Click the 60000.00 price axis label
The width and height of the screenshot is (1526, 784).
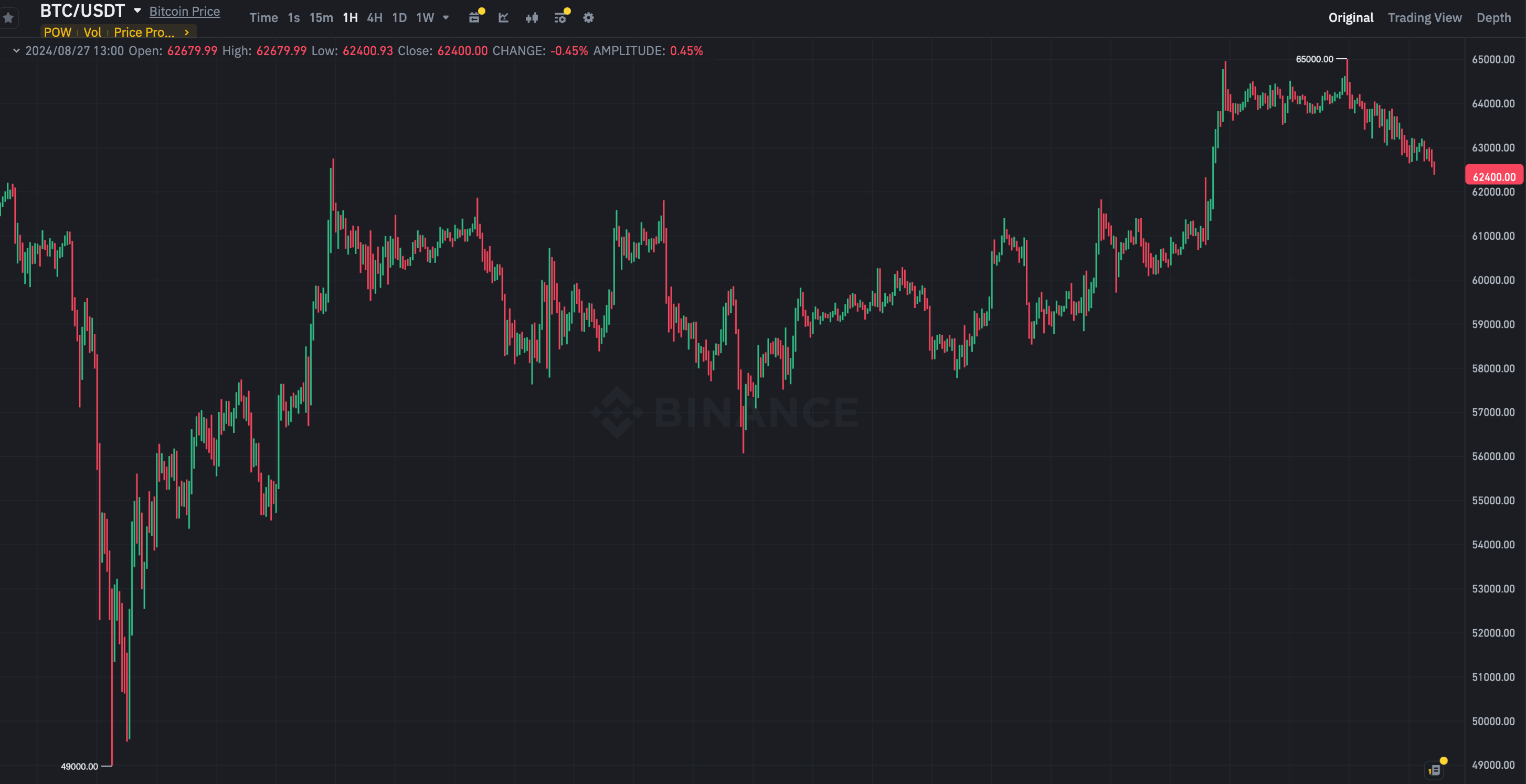(x=1493, y=280)
